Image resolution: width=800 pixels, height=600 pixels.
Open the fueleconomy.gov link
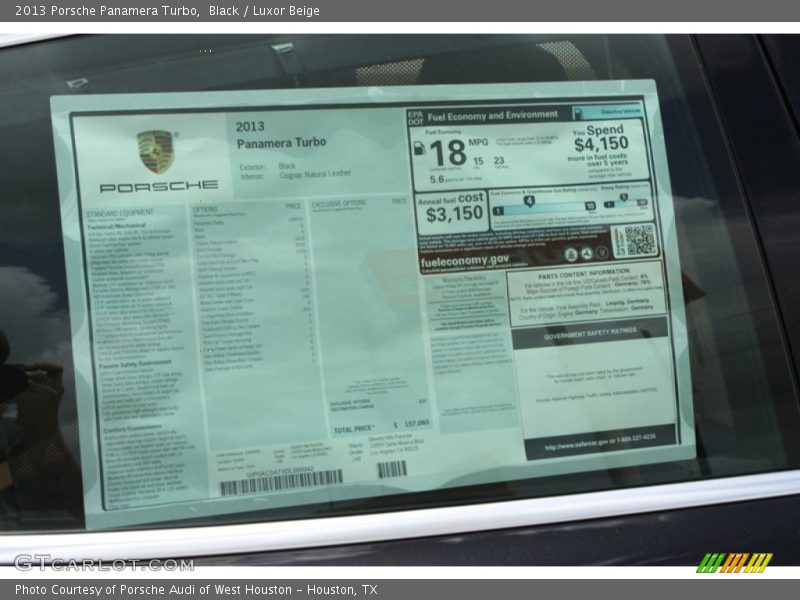click(x=464, y=261)
